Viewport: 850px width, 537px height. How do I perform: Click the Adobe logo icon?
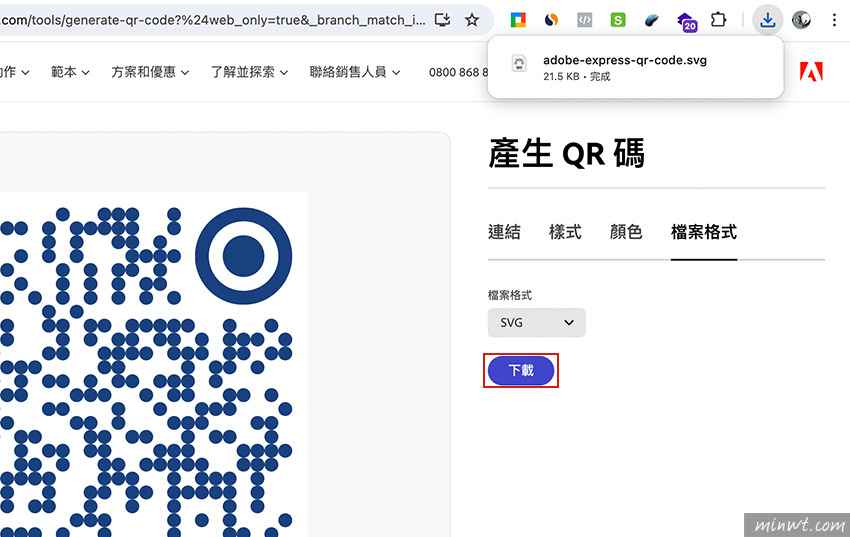pyautogui.click(x=811, y=72)
